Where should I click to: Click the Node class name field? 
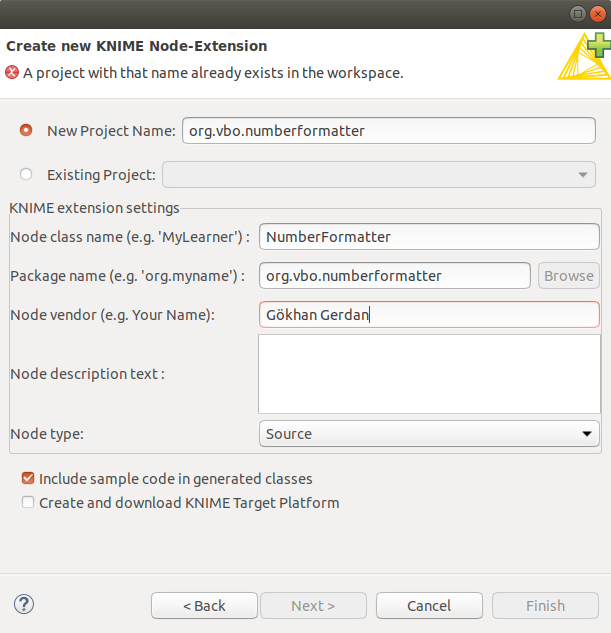pyautogui.click(x=429, y=237)
